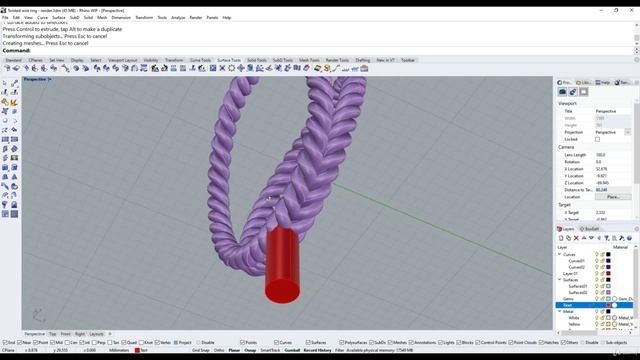Screen dimensions: 640x360
Task: Click the bottom-left grid icon in left sidebar
Action: point(5,214)
